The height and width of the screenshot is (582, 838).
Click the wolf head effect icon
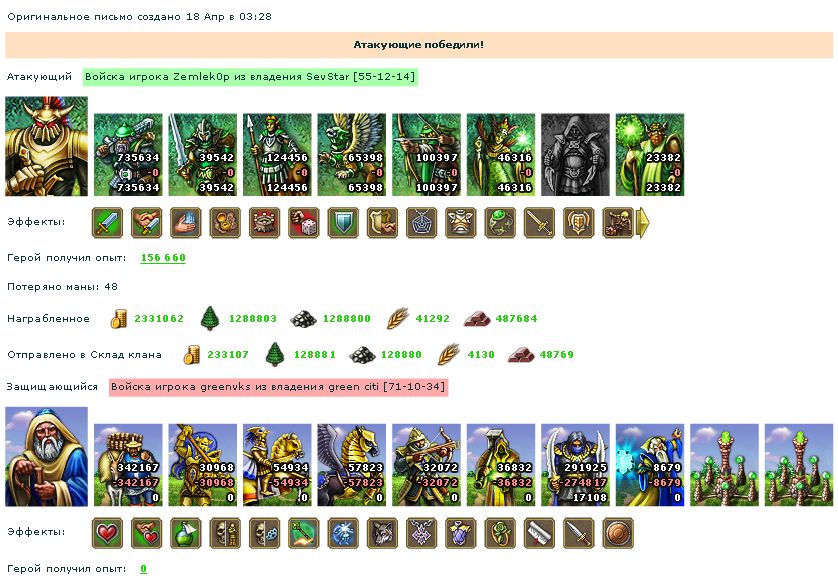pyautogui.click(x=382, y=533)
